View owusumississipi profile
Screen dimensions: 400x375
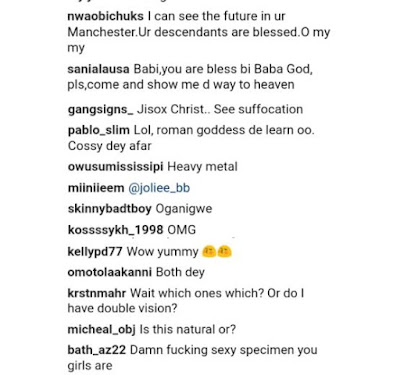pyautogui.click(x=115, y=167)
